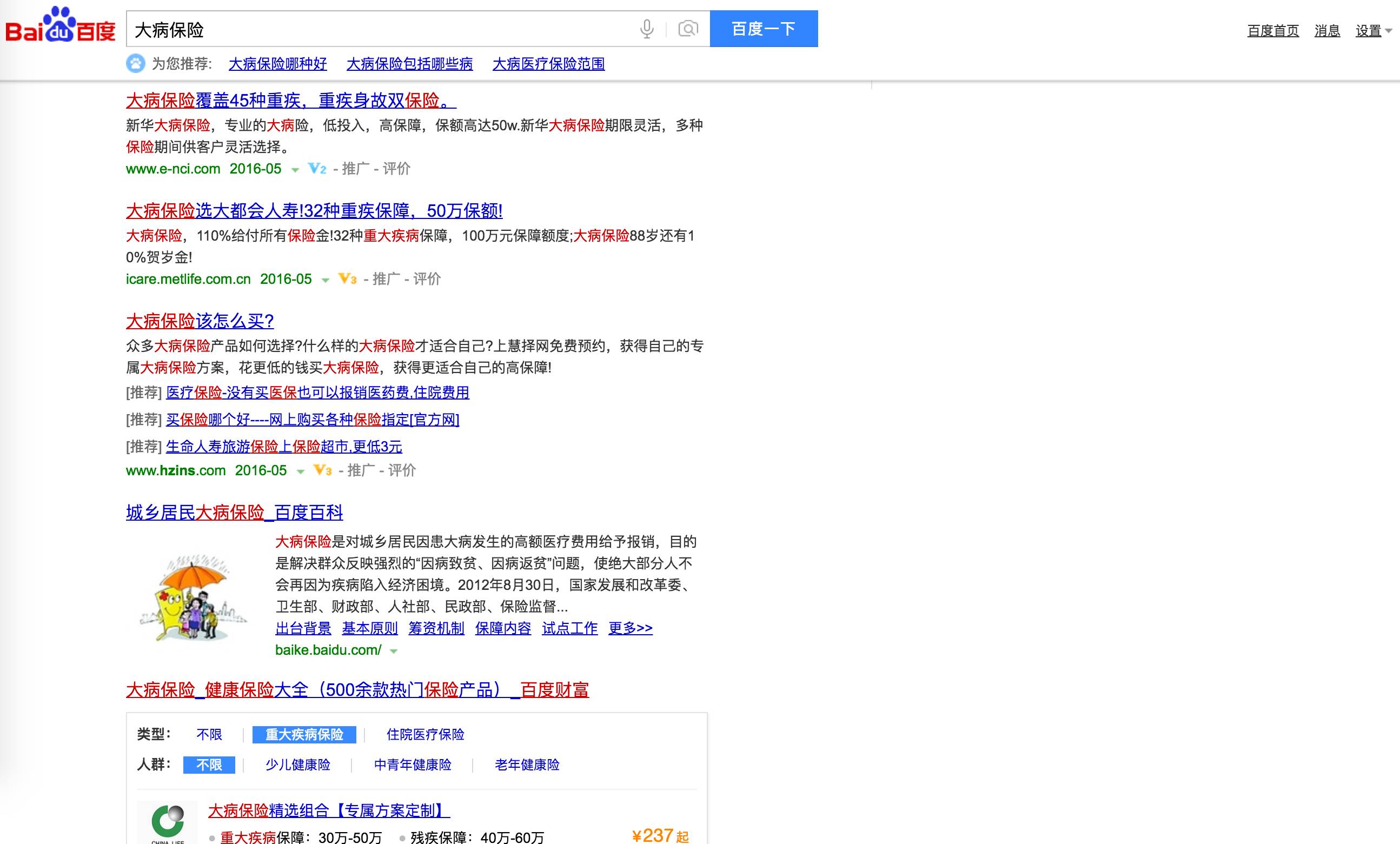Open recommended link 买保险哪个好

(313, 420)
